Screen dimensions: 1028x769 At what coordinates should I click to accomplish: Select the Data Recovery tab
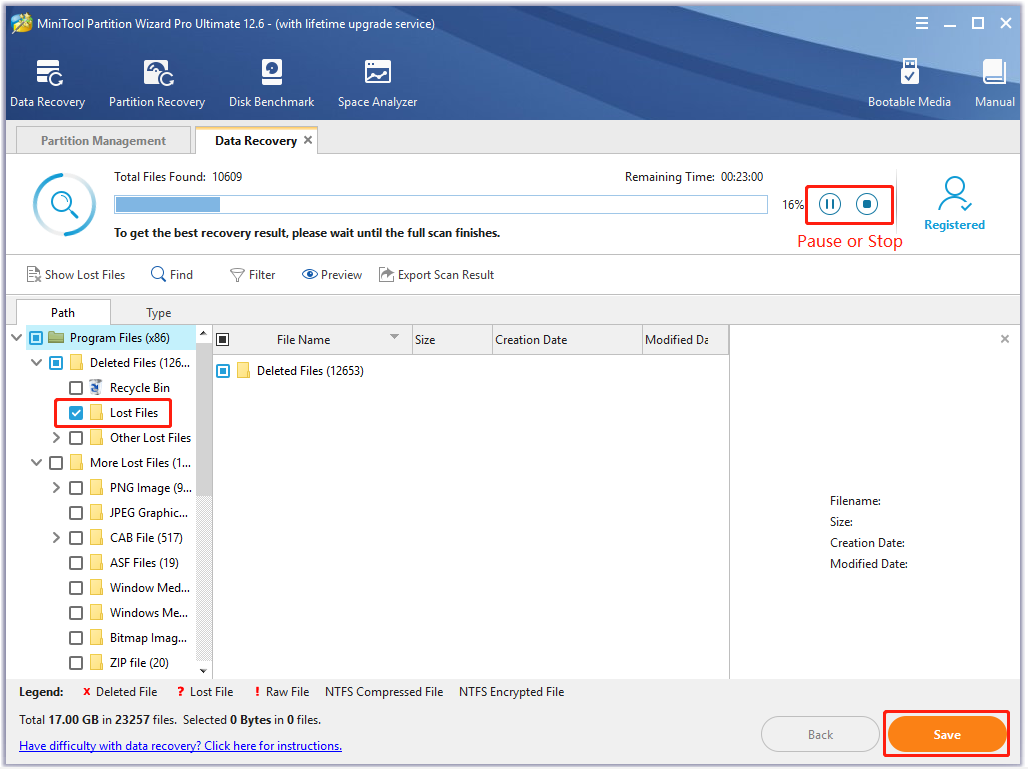click(256, 140)
